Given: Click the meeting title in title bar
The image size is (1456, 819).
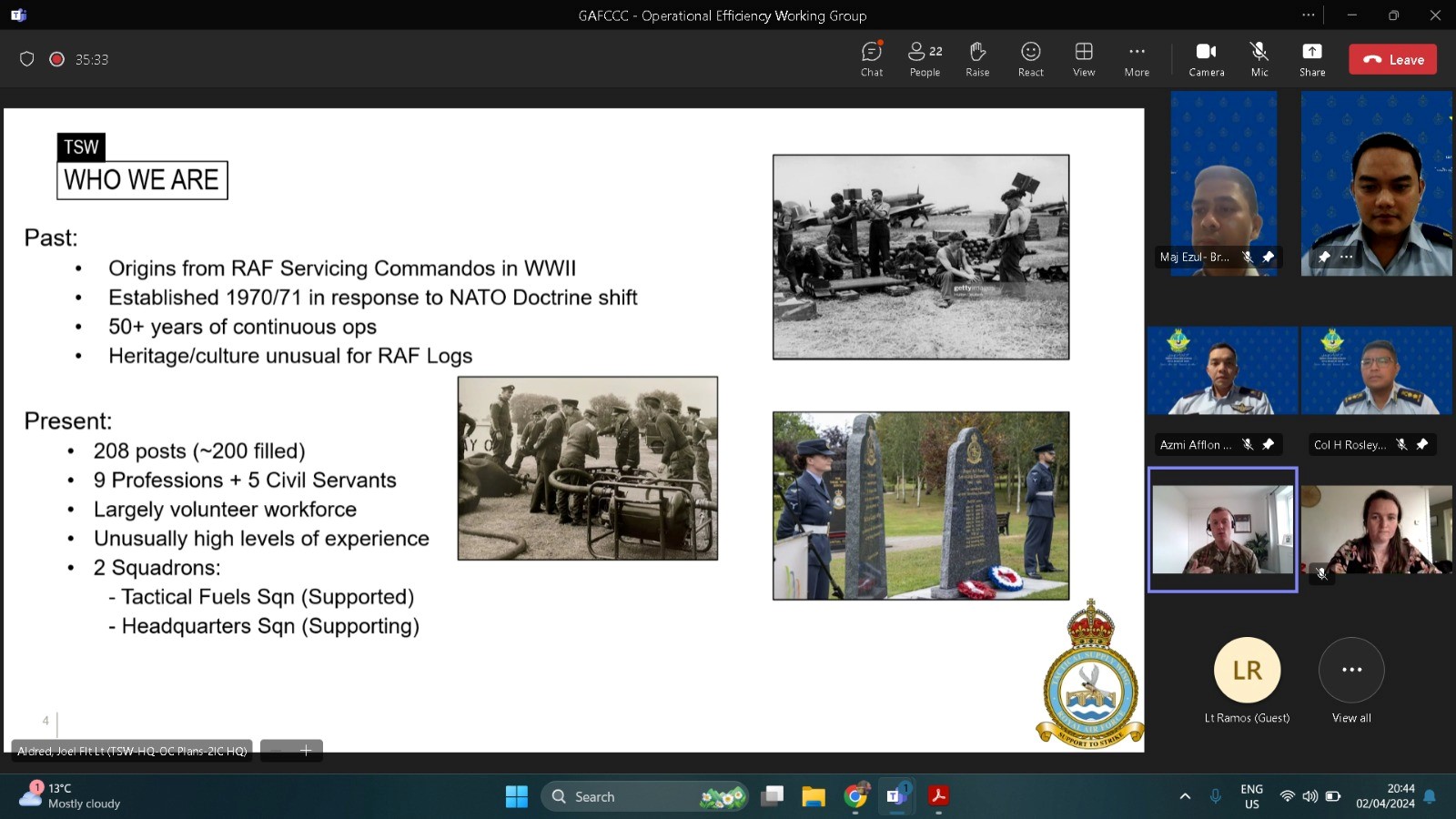Looking at the screenshot, I should tap(723, 15).
